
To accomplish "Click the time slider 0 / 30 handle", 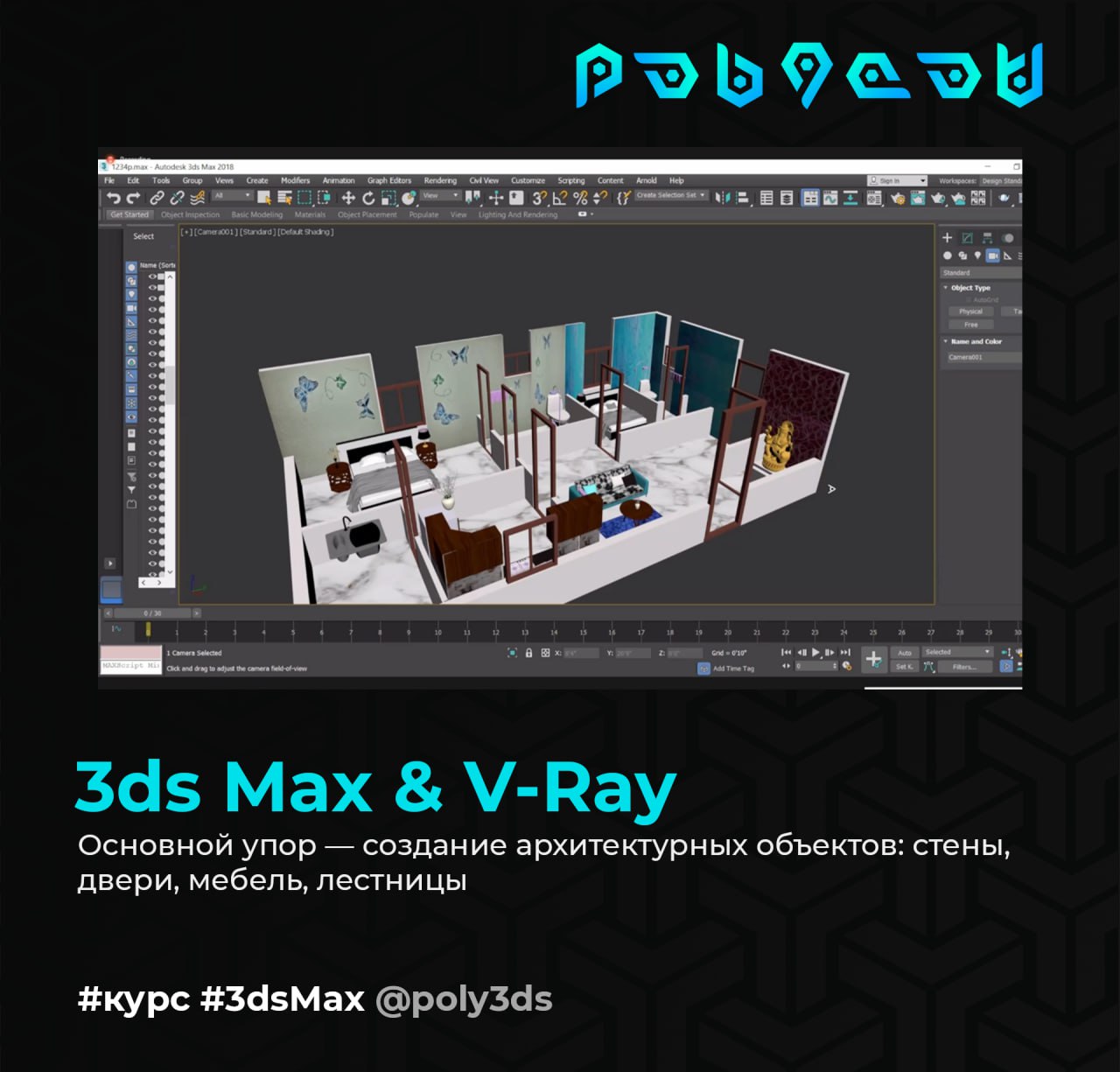I will click(152, 613).
